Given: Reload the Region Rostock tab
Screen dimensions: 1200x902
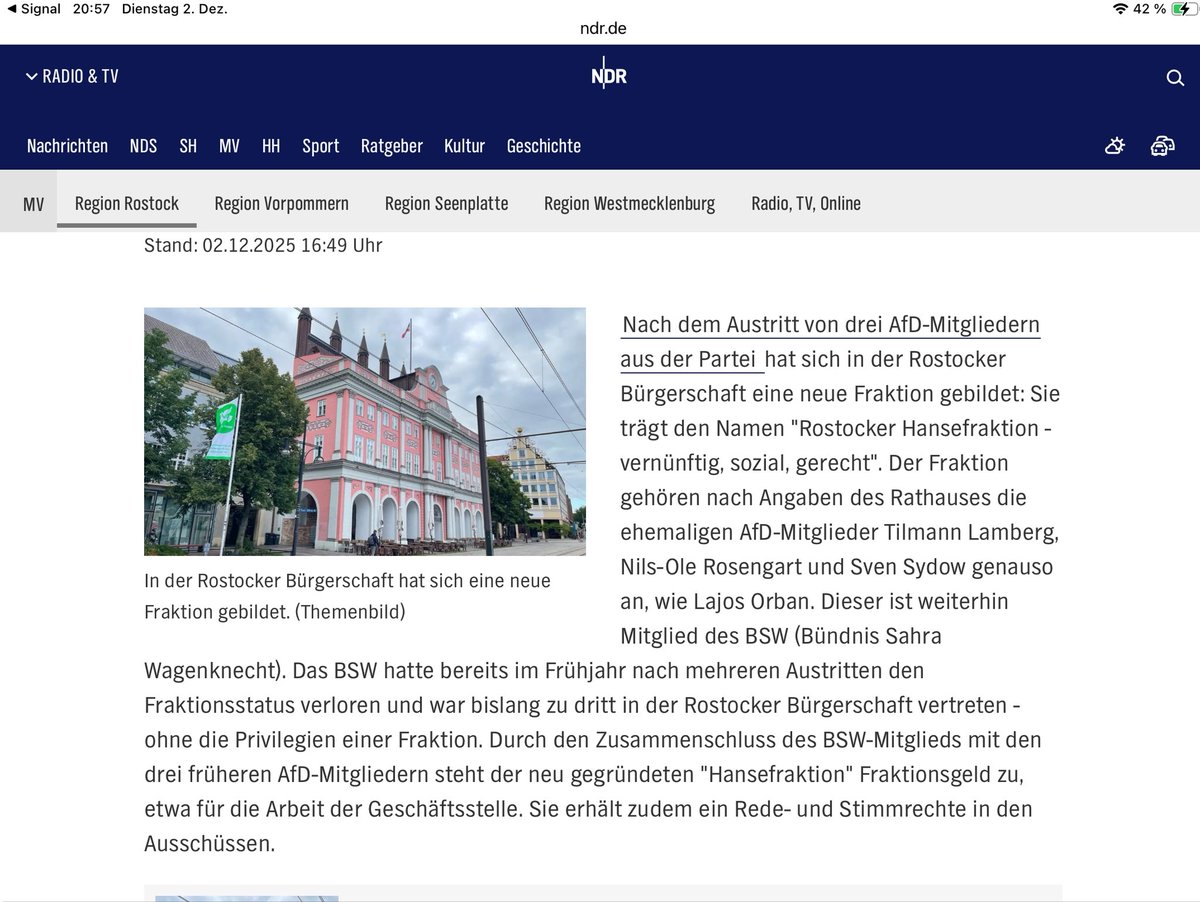Looking at the screenshot, I should (126, 203).
